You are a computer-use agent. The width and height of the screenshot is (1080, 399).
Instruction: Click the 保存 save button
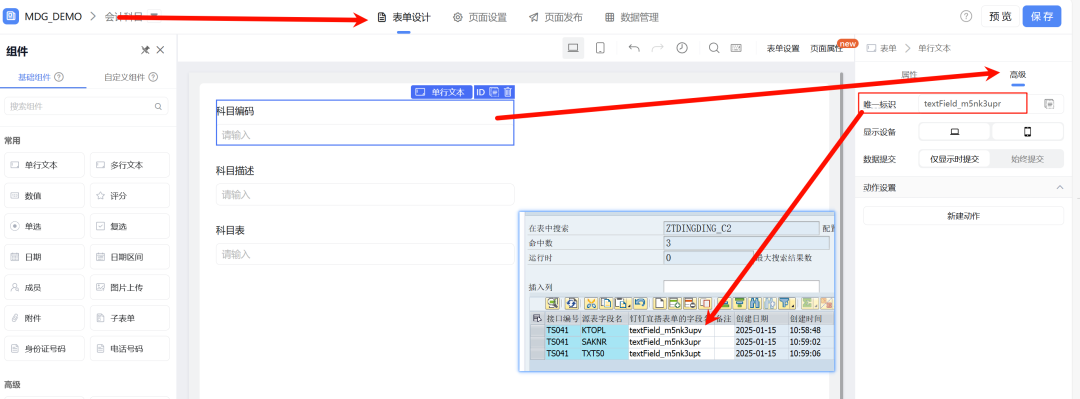pyautogui.click(x=1041, y=17)
